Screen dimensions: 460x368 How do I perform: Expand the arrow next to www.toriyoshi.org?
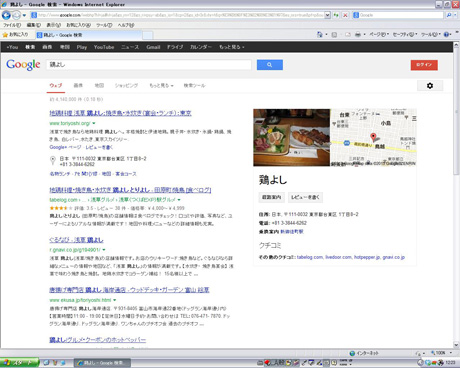94,123
